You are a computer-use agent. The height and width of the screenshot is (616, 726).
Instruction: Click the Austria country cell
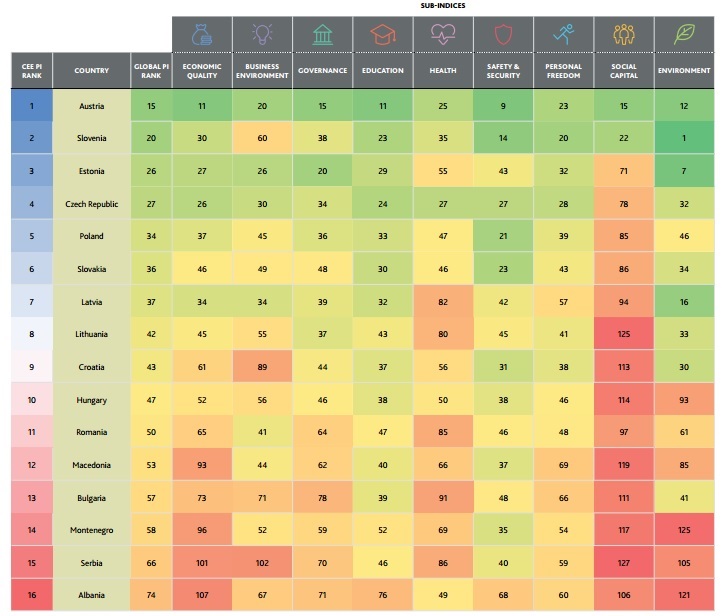(91, 105)
